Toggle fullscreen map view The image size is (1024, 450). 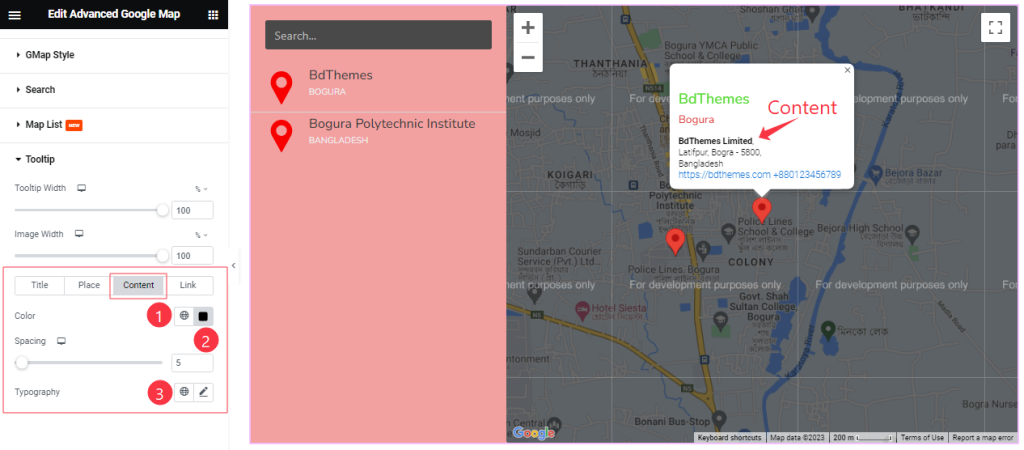[x=995, y=27]
